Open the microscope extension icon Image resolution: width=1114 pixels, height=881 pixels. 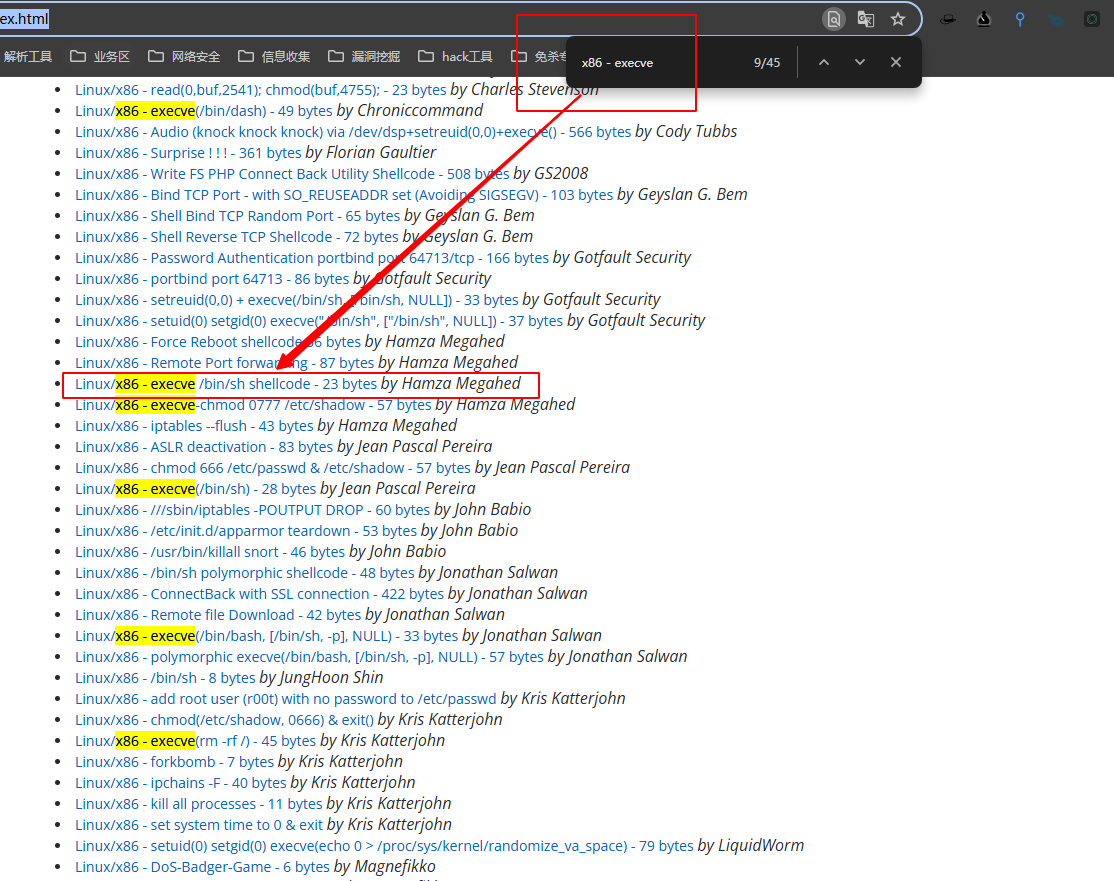point(984,19)
